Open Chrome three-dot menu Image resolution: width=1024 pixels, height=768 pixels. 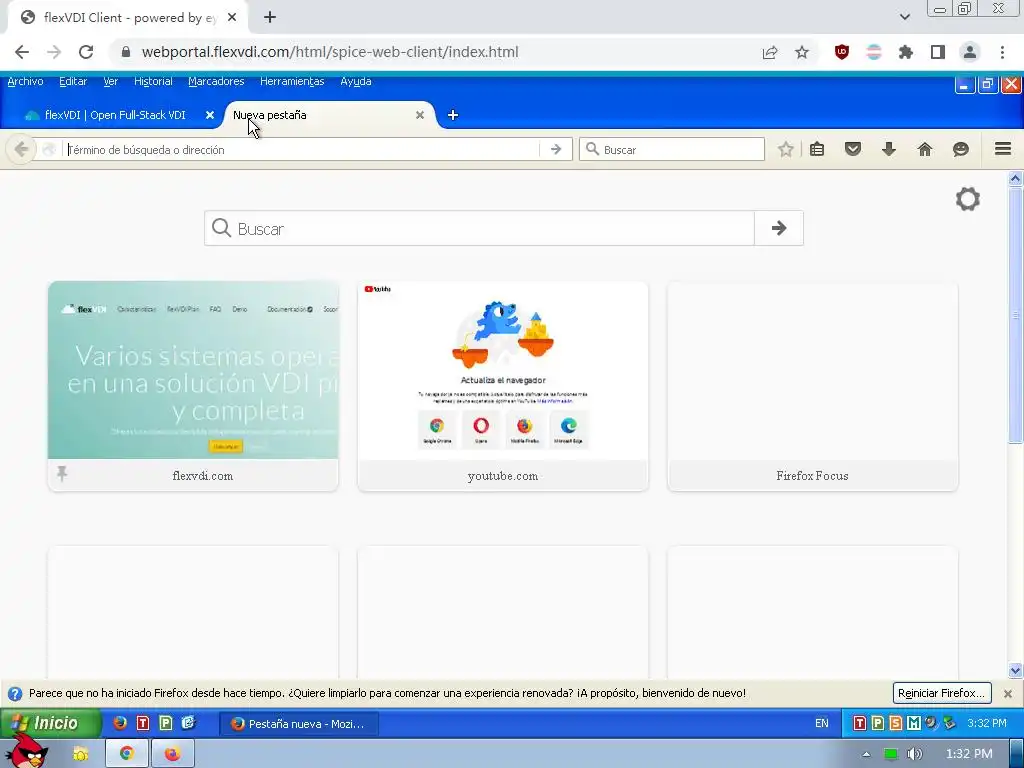point(1002,52)
